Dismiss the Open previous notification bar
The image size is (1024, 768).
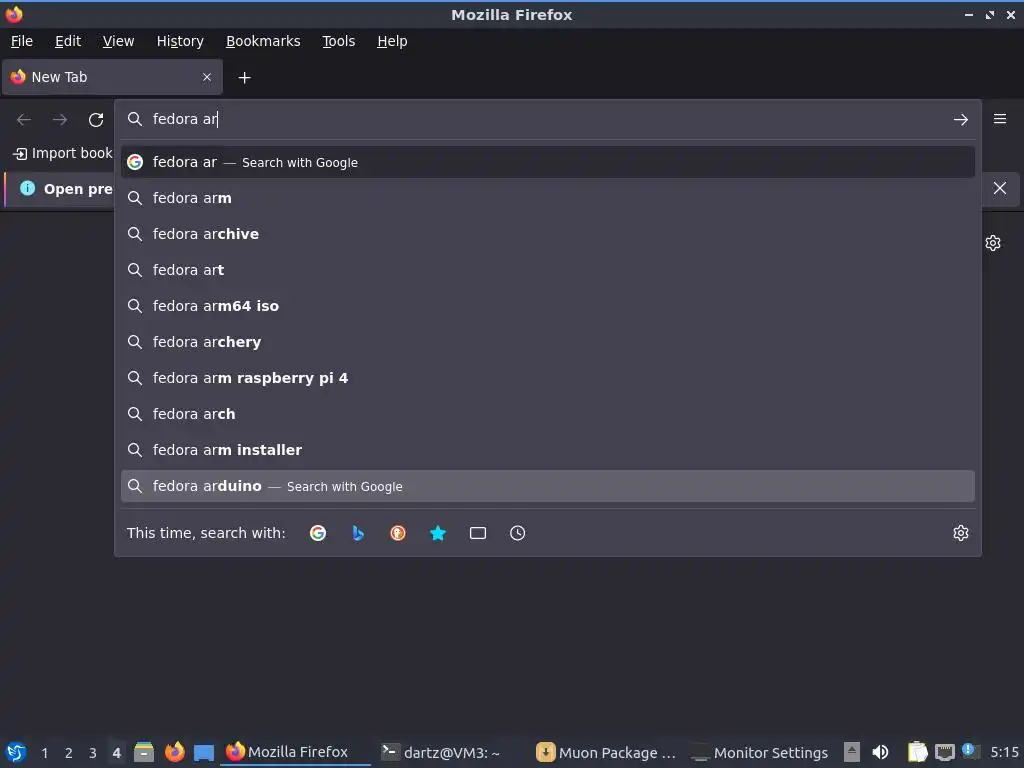coord(999,188)
